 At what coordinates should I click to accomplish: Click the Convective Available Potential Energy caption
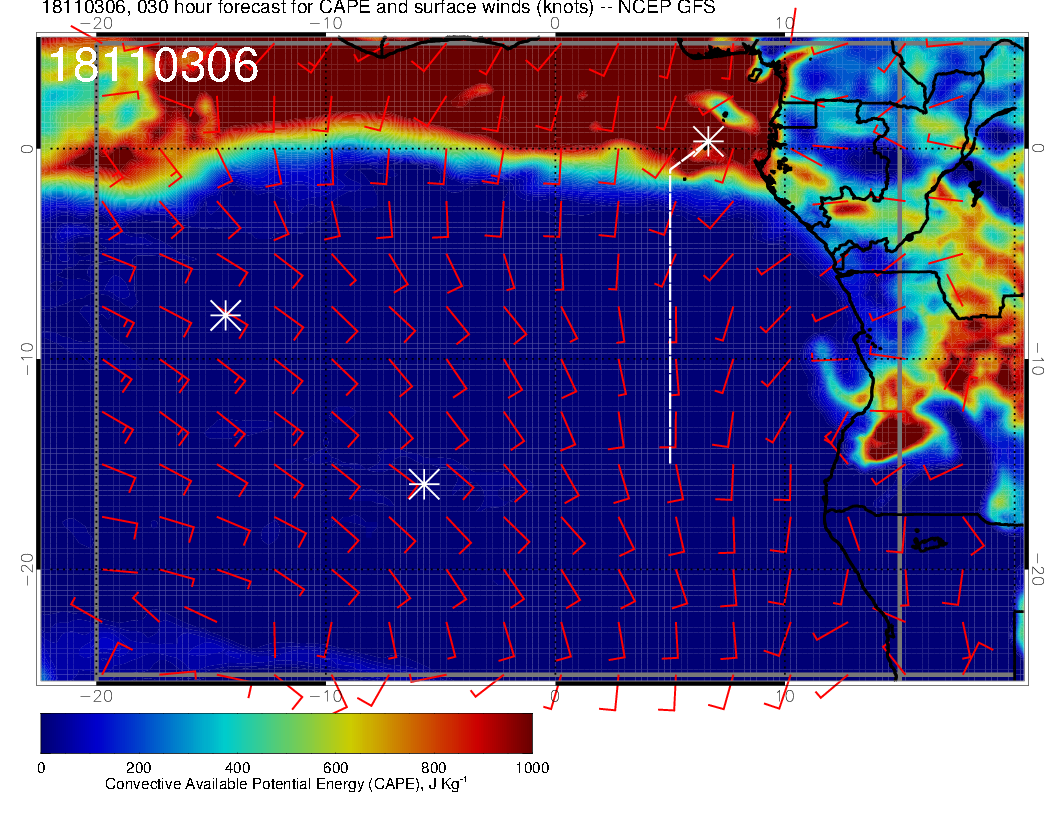point(286,784)
